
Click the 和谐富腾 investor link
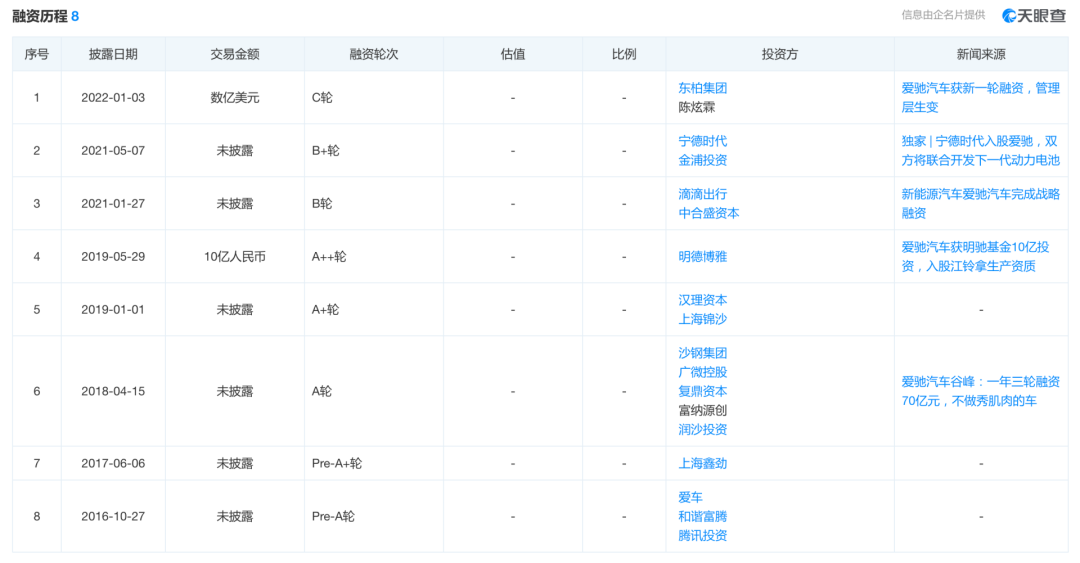[702, 516]
